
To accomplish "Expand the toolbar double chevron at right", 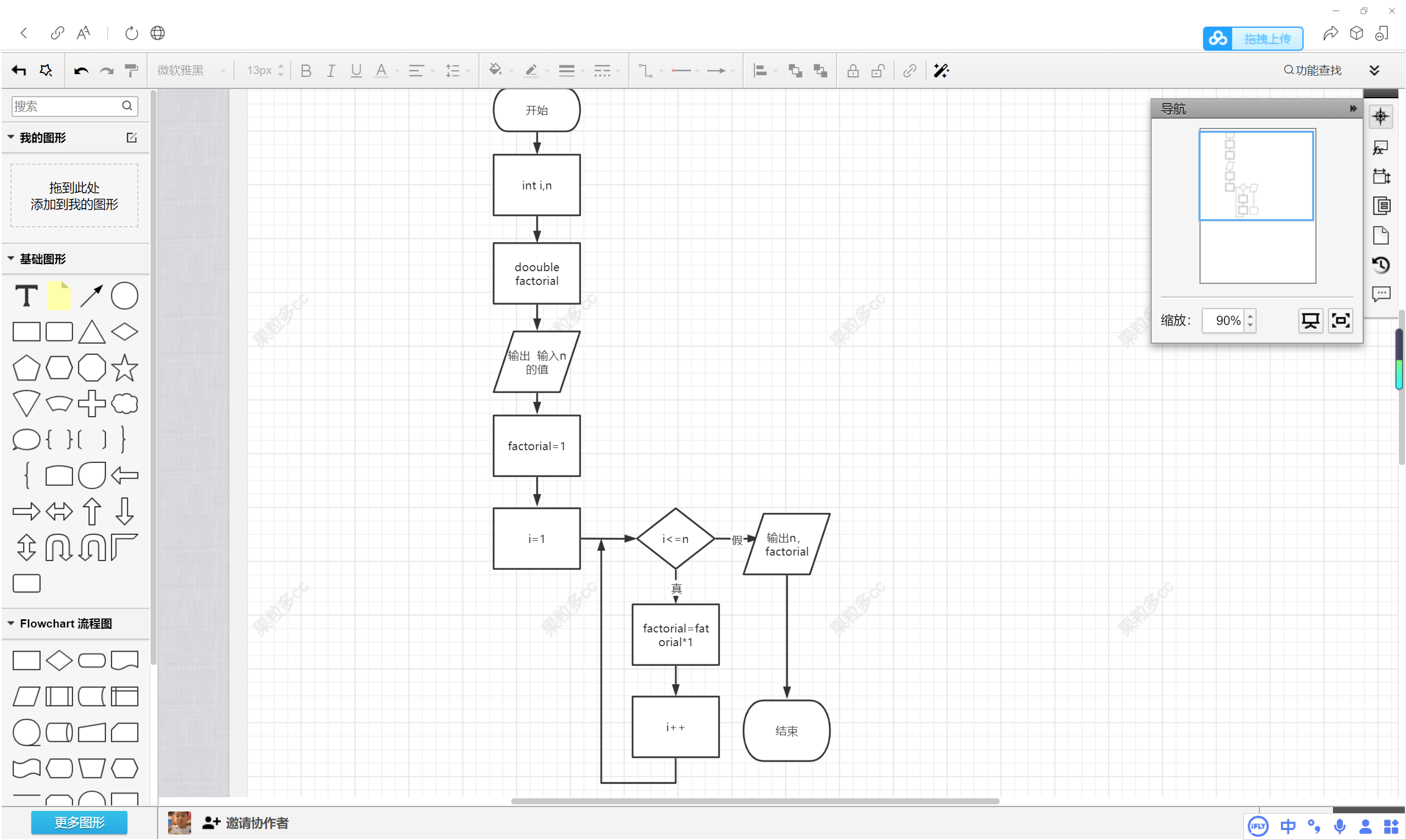I will click(x=1374, y=70).
